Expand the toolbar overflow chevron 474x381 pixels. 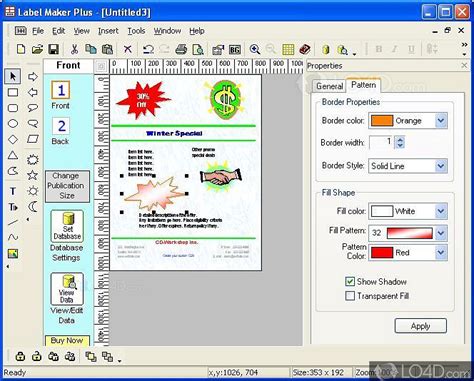(x=464, y=45)
